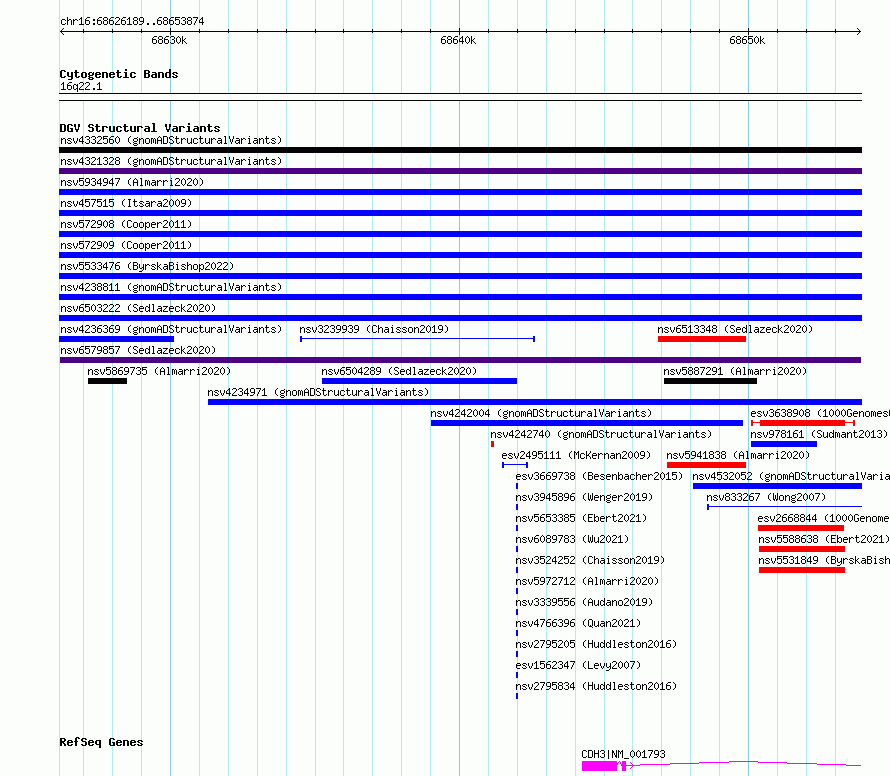890x776 pixels.
Task: Click the nsv457515 (Itsara2009) label
Action: pyautogui.click(x=126, y=203)
